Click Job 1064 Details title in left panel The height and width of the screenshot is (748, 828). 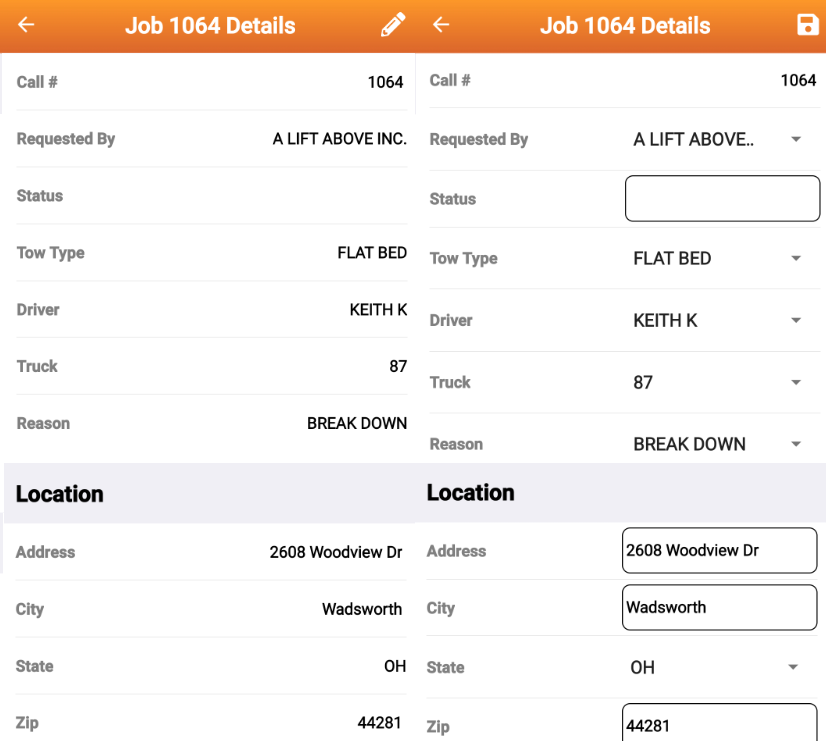point(210,25)
